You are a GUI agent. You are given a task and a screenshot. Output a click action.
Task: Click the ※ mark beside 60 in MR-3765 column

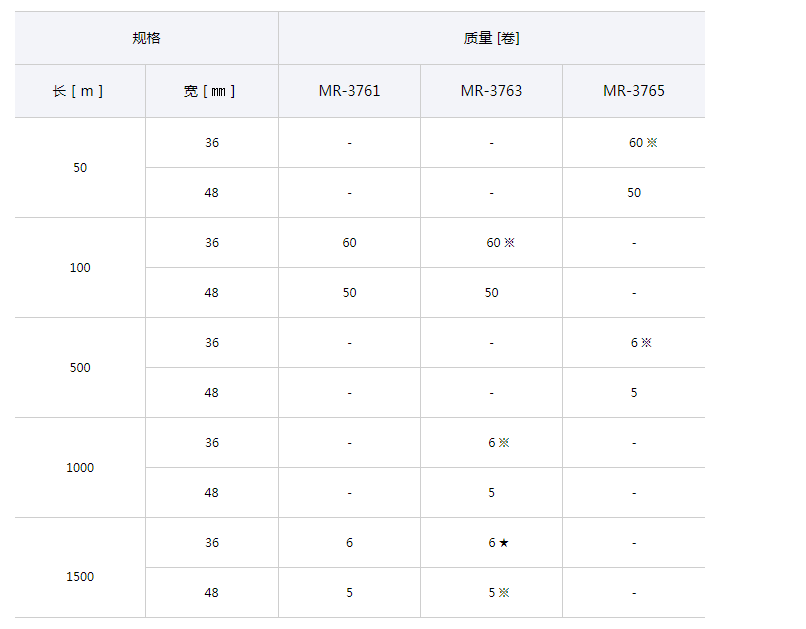(x=652, y=143)
